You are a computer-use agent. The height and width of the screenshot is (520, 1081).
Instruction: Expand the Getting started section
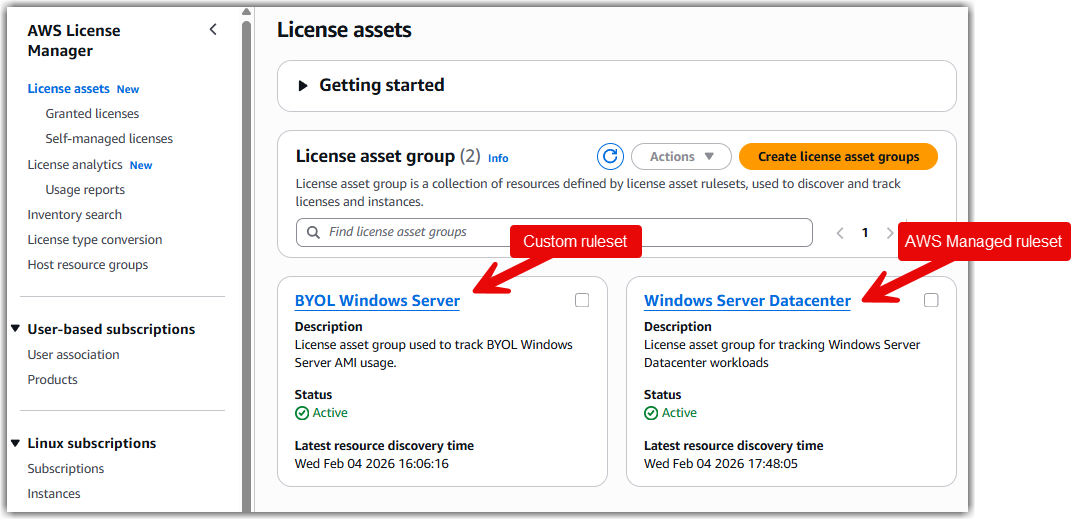[x=302, y=86]
